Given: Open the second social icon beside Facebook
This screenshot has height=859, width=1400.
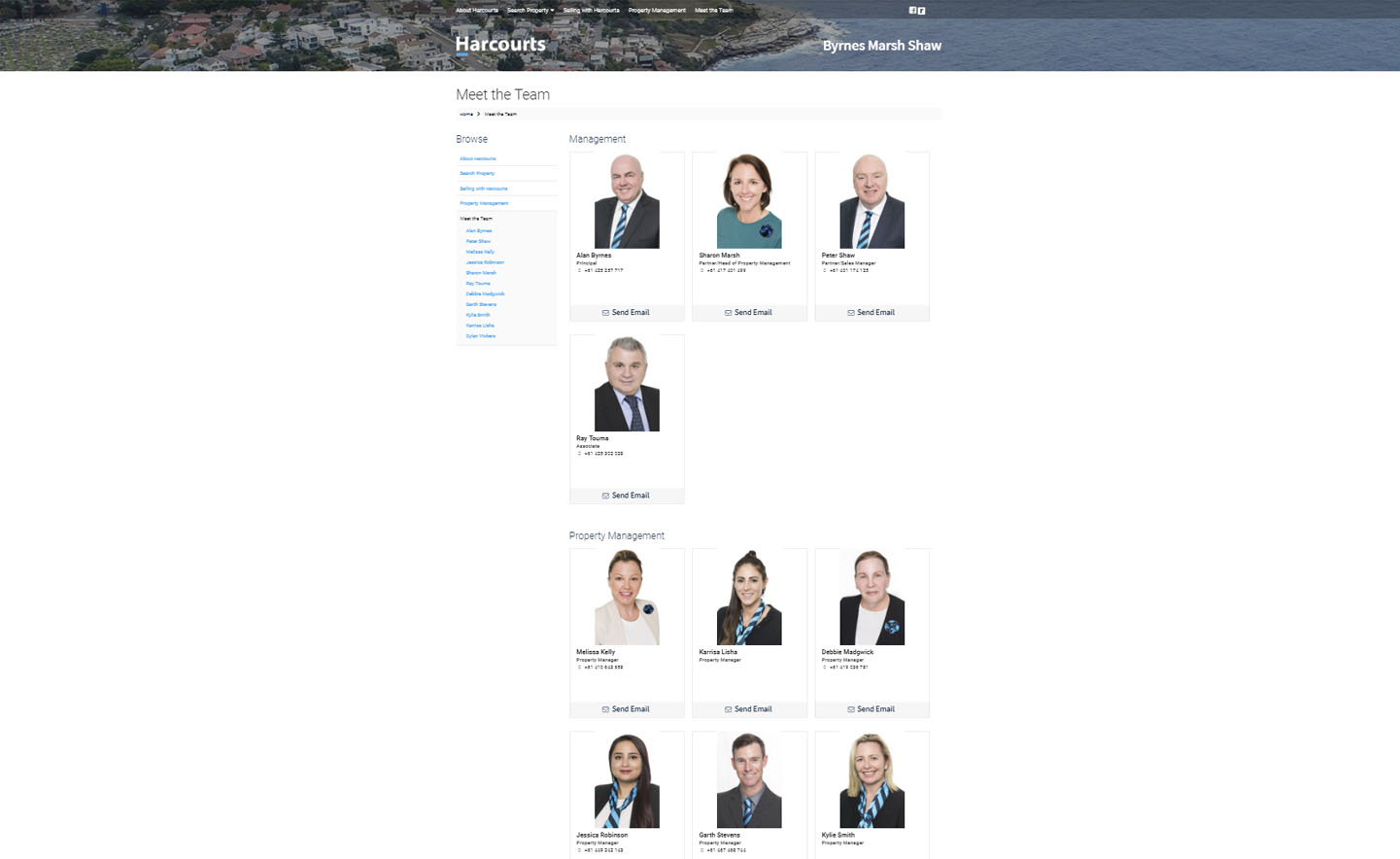Looking at the screenshot, I should [921, 11].
